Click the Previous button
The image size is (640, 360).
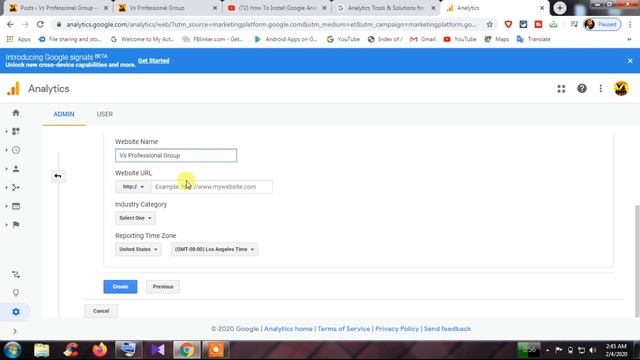click(x=163, y=287)
